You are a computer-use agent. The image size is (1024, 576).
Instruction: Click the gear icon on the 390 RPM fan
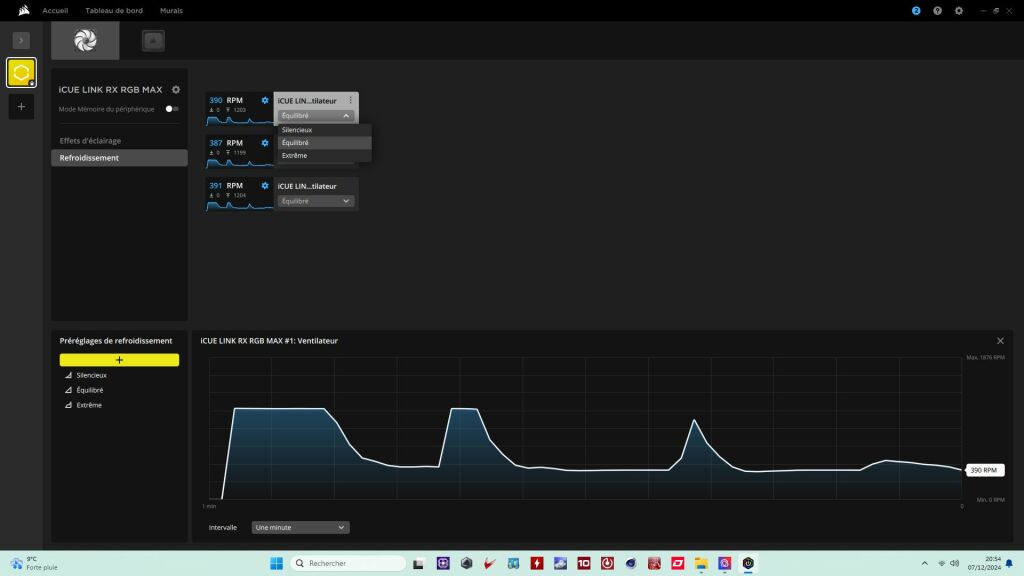pyautogui.click(x=265, y=100)
